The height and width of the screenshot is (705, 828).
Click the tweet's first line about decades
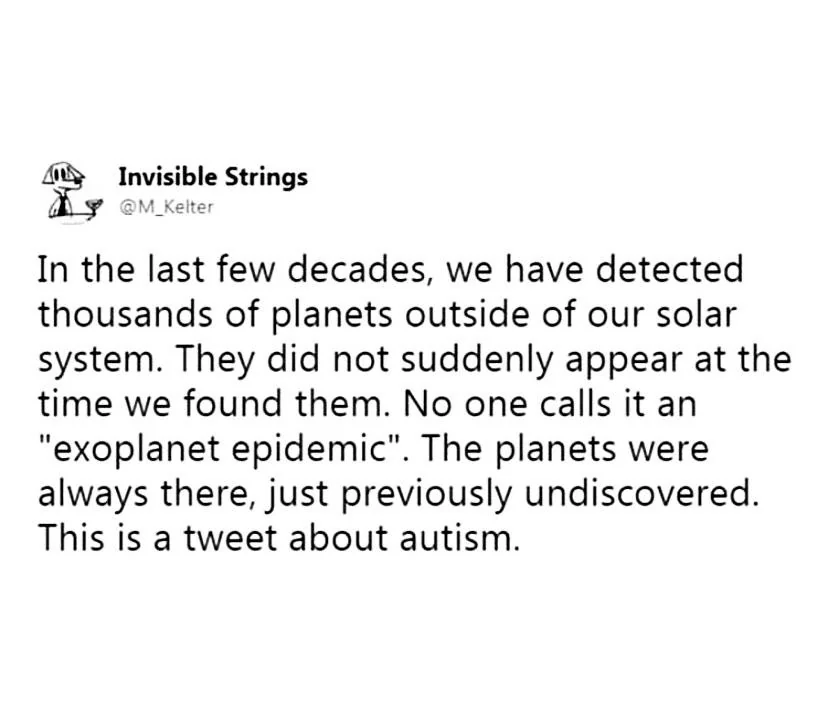point(390,269)
